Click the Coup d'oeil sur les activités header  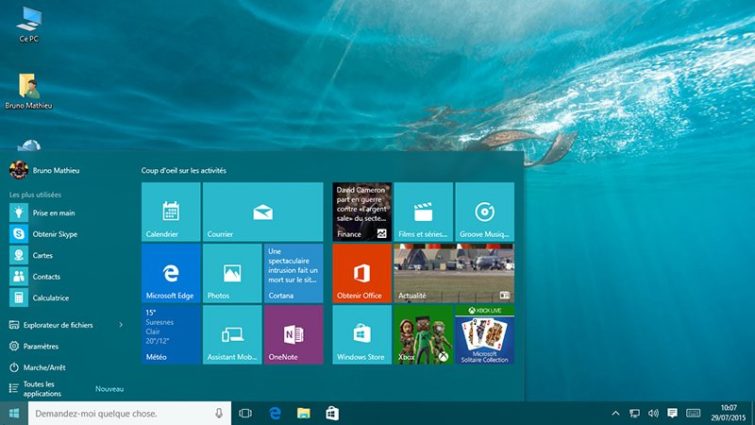click(x=183, y=170)
